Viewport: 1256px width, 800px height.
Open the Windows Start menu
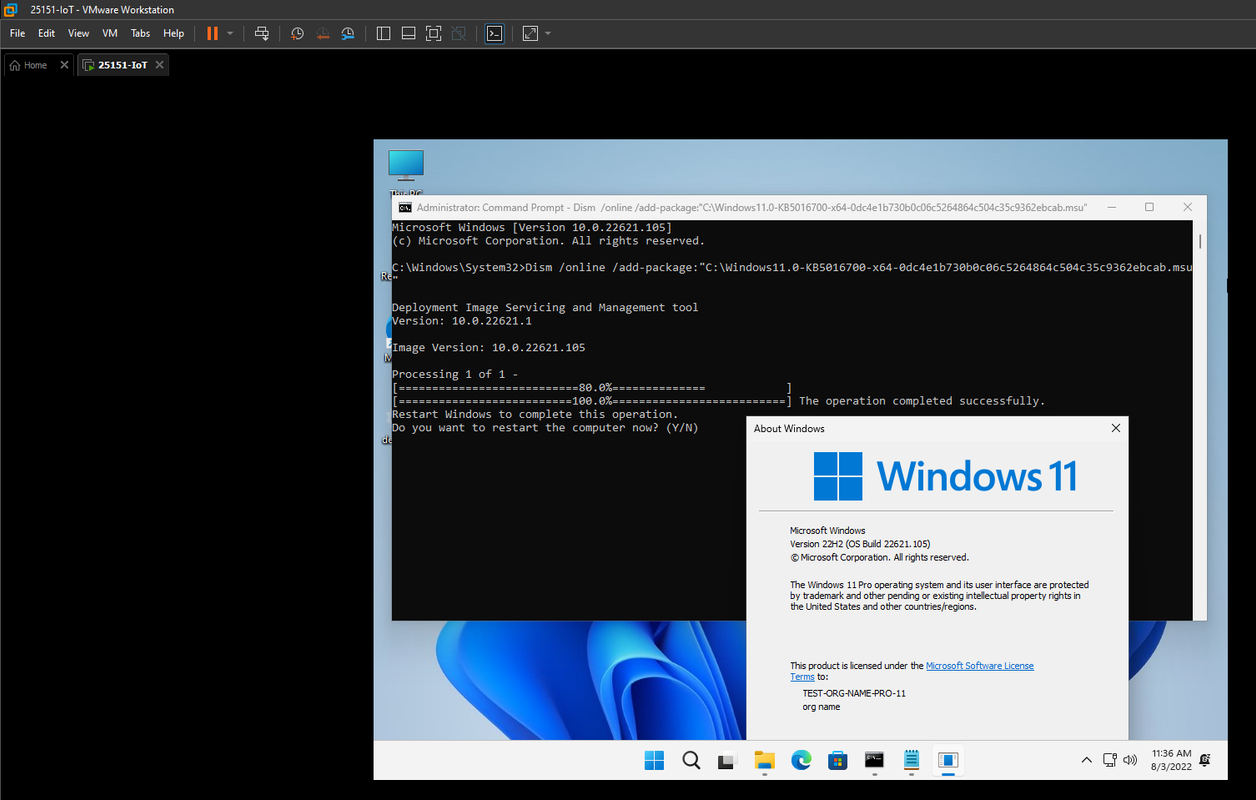654,760
